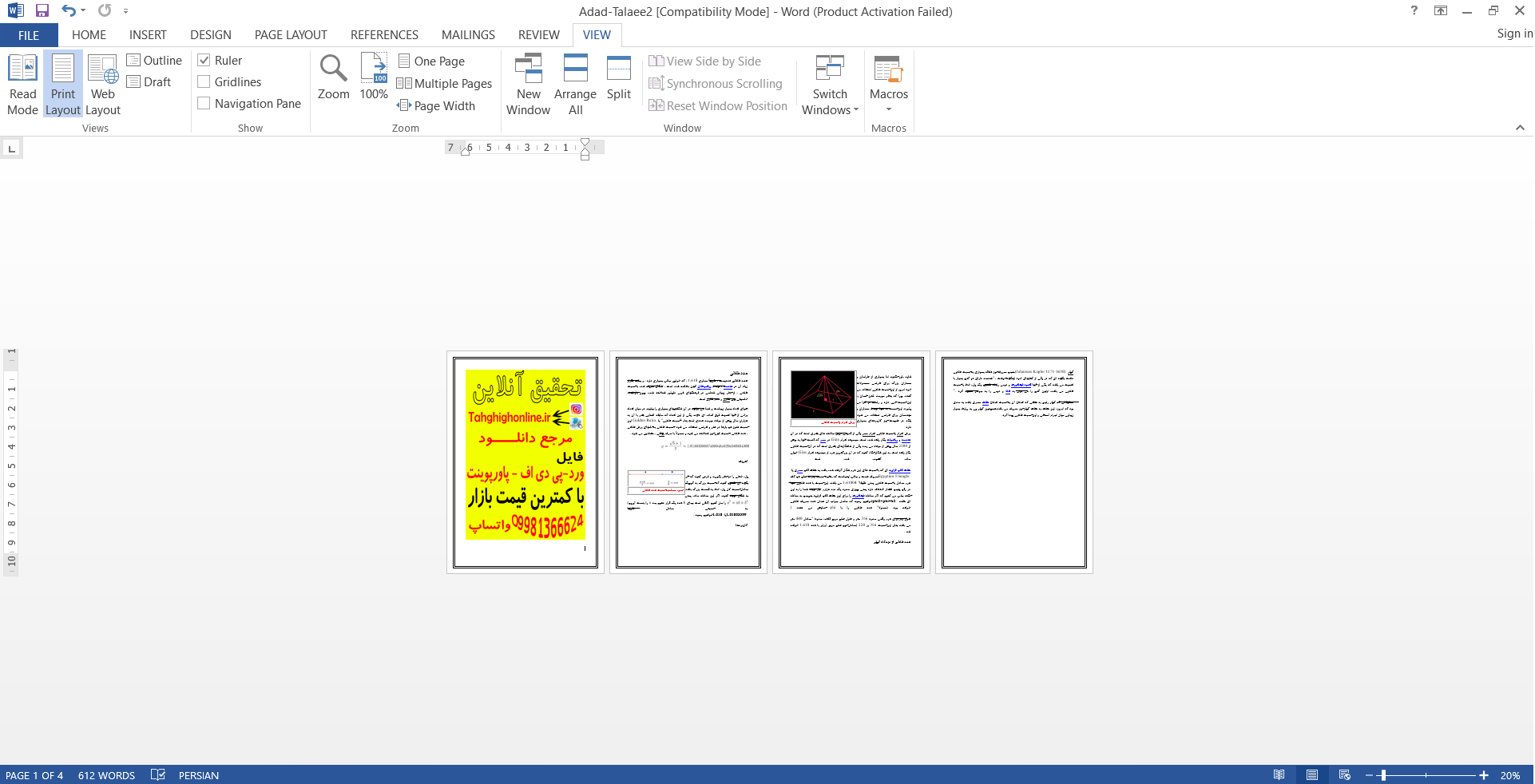Switch to the MAILINGS tab
This screenshot has width=1535, height=784.
click(x=468, y=35)
